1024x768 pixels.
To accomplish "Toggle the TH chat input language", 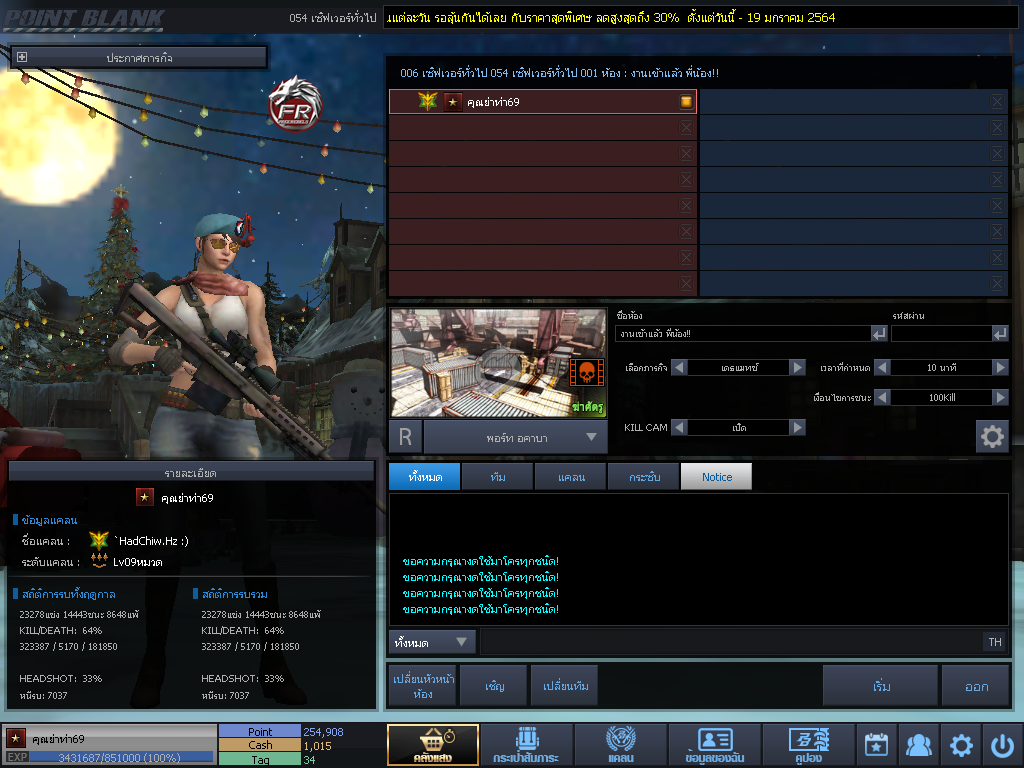I will tap(995, 642).
